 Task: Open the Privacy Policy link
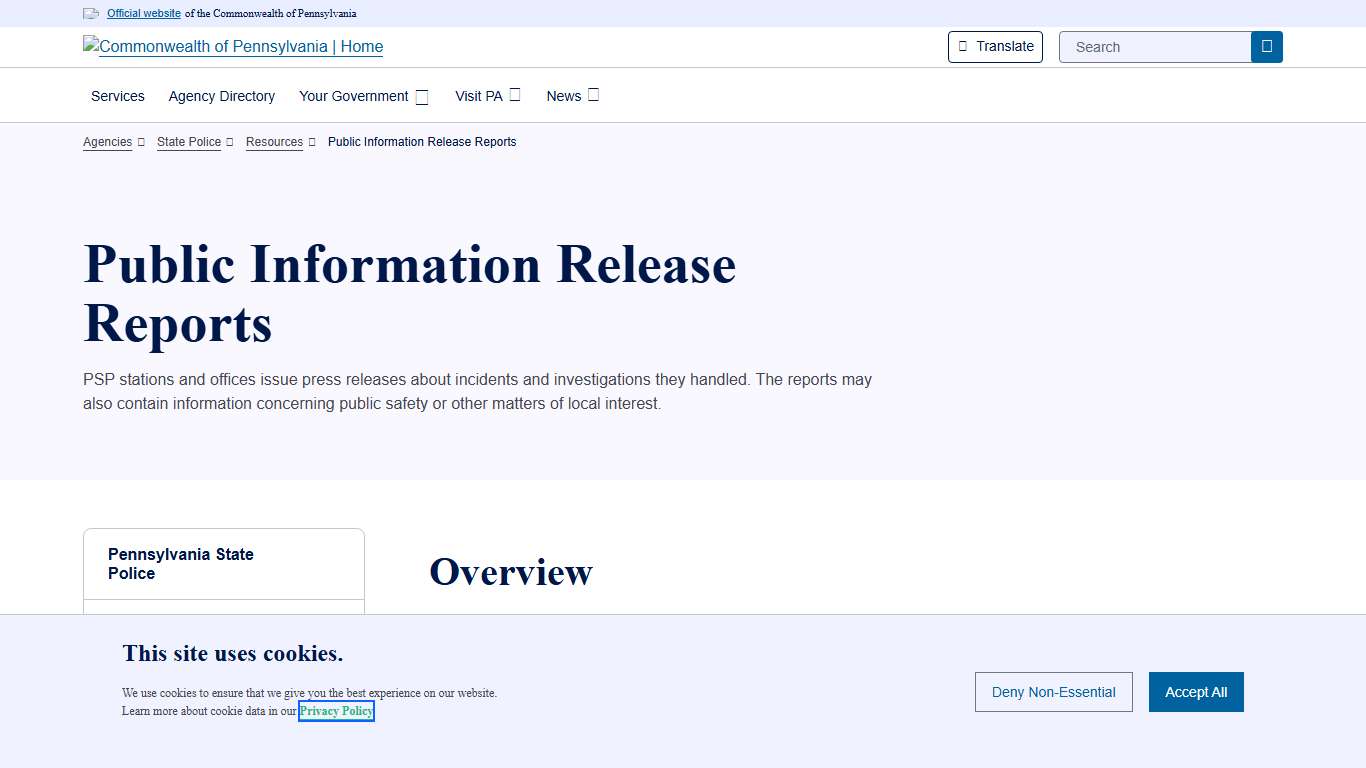(x=336, y=711)
